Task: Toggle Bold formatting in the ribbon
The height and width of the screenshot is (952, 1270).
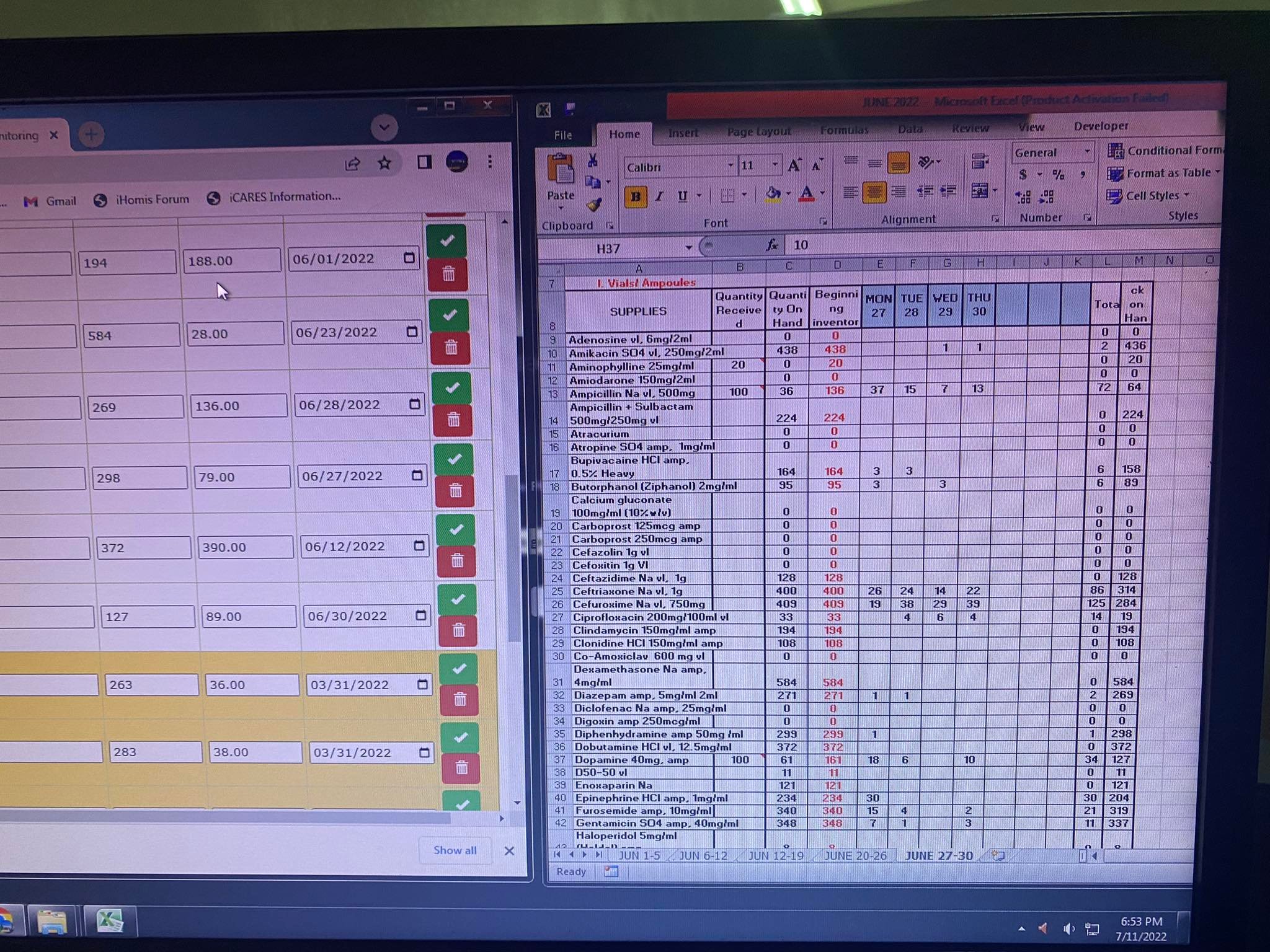Action: [x=635, y=197]
